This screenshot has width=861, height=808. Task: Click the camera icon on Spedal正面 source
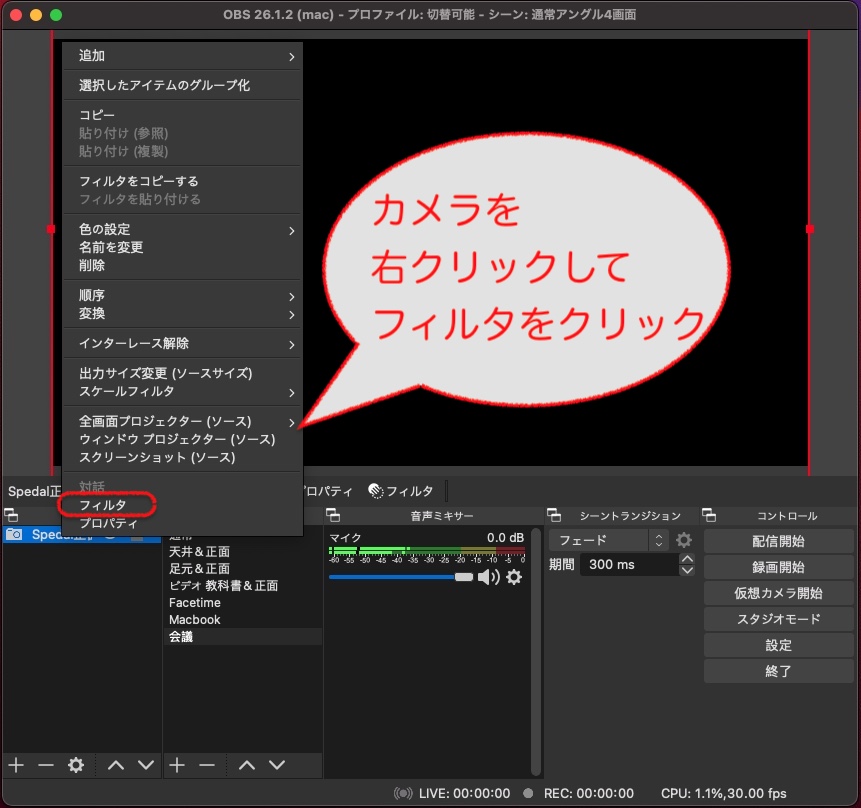pos(17,536)
